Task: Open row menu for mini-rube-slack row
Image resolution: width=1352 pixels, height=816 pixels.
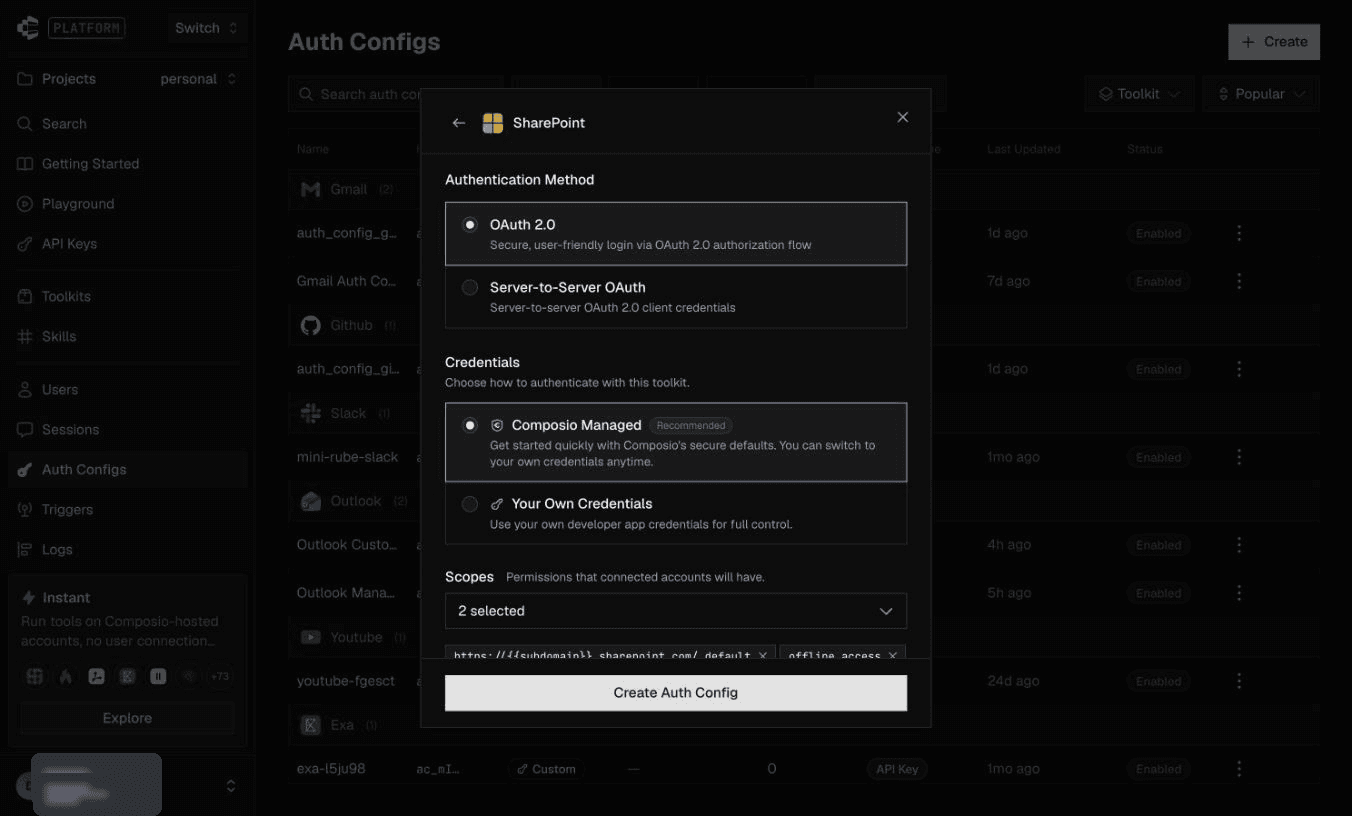Action: (1239, 457)
